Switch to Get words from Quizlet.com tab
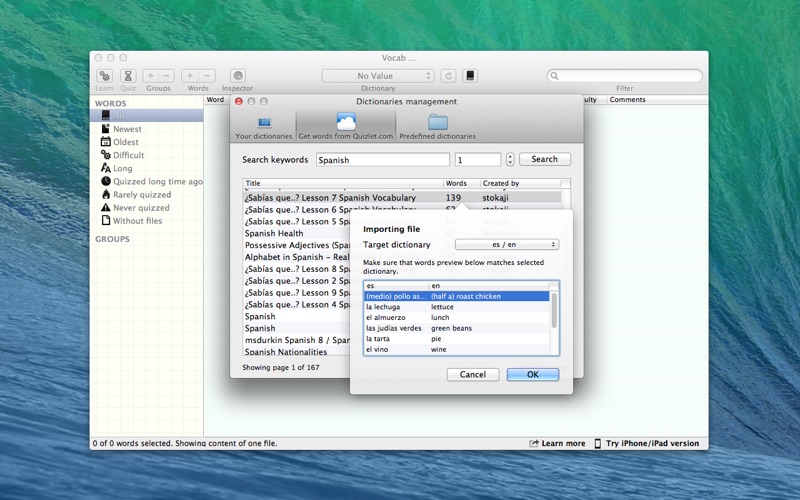Screen dimensions: 800x500 [x=346, y=126]
